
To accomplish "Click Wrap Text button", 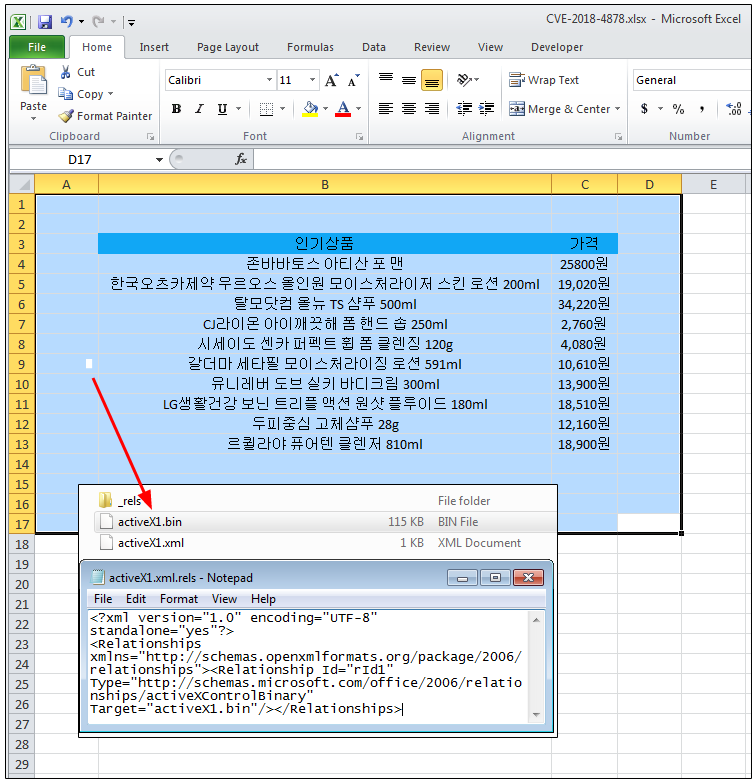I will (x=544, y=80).
